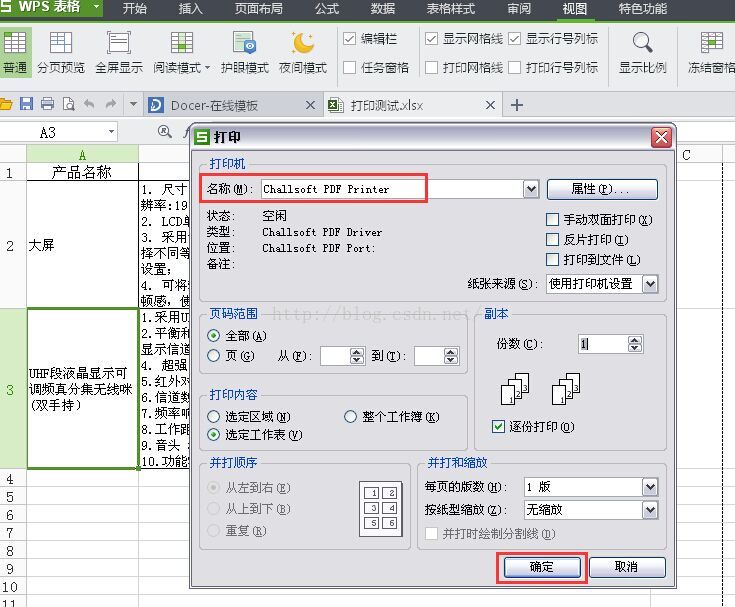Open quick access toolbar customize arrow
The width and height of the screenshot is (735, 607).
click(x=133, y=104)
